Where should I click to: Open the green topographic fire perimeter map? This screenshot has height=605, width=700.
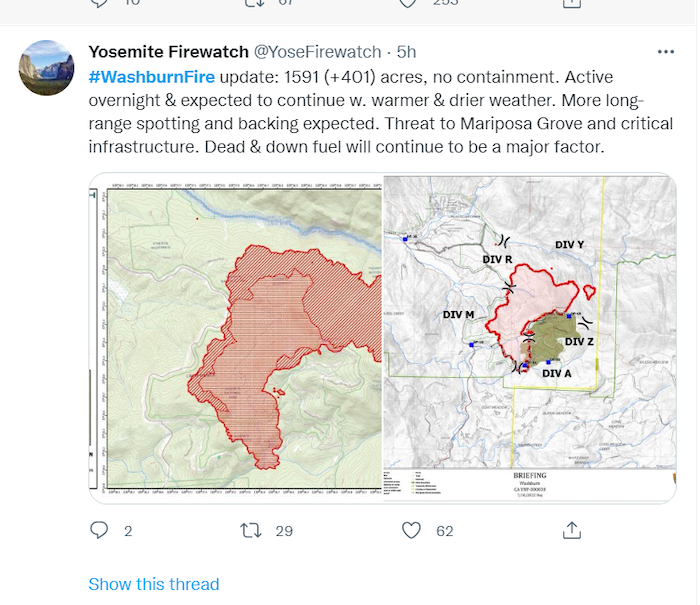[x=236, y=338]
